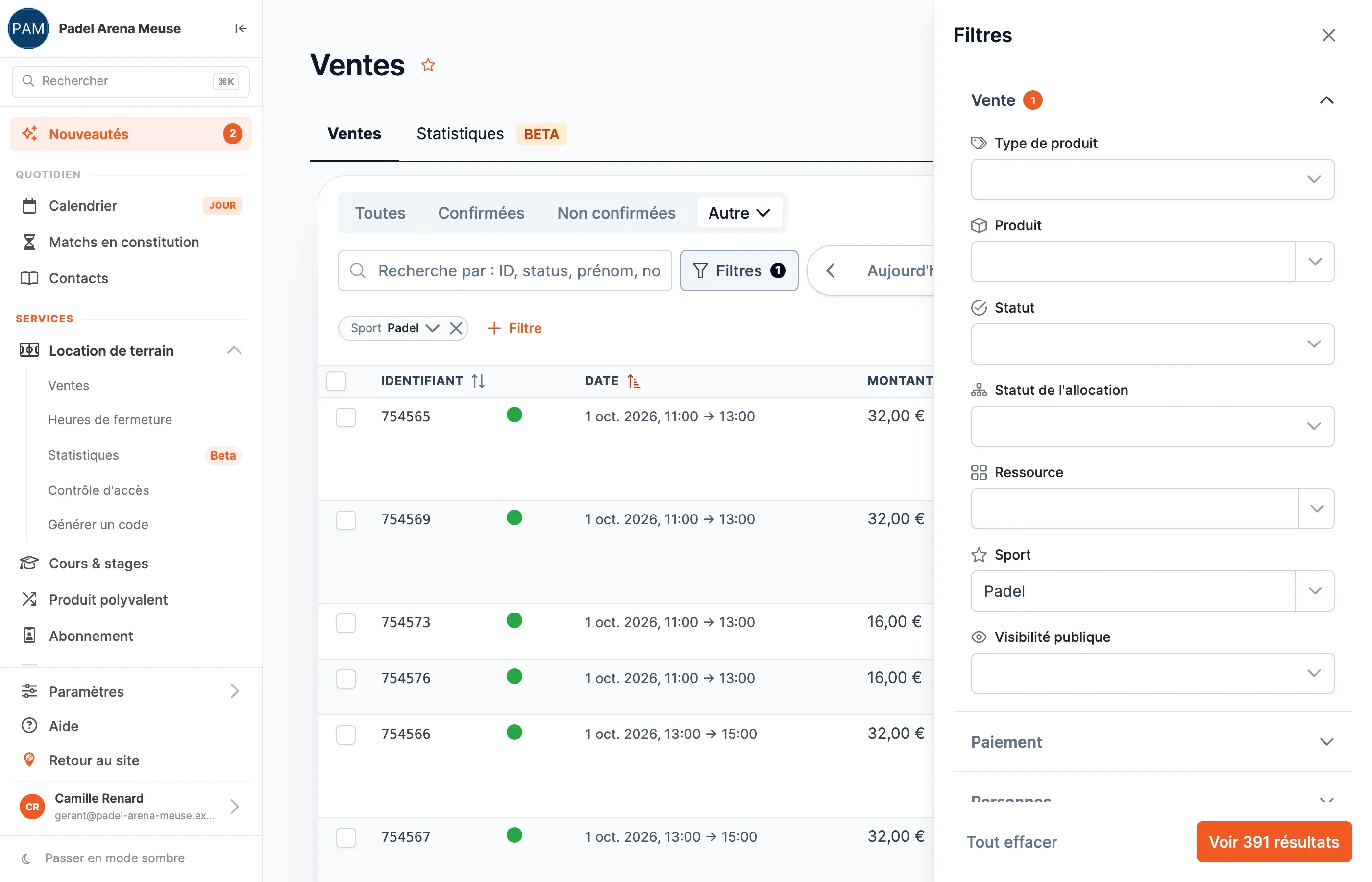Sort by the DATE column icon
This screenshot has height=882, width=1372.
pyautogui.click(x=633, y=381)
